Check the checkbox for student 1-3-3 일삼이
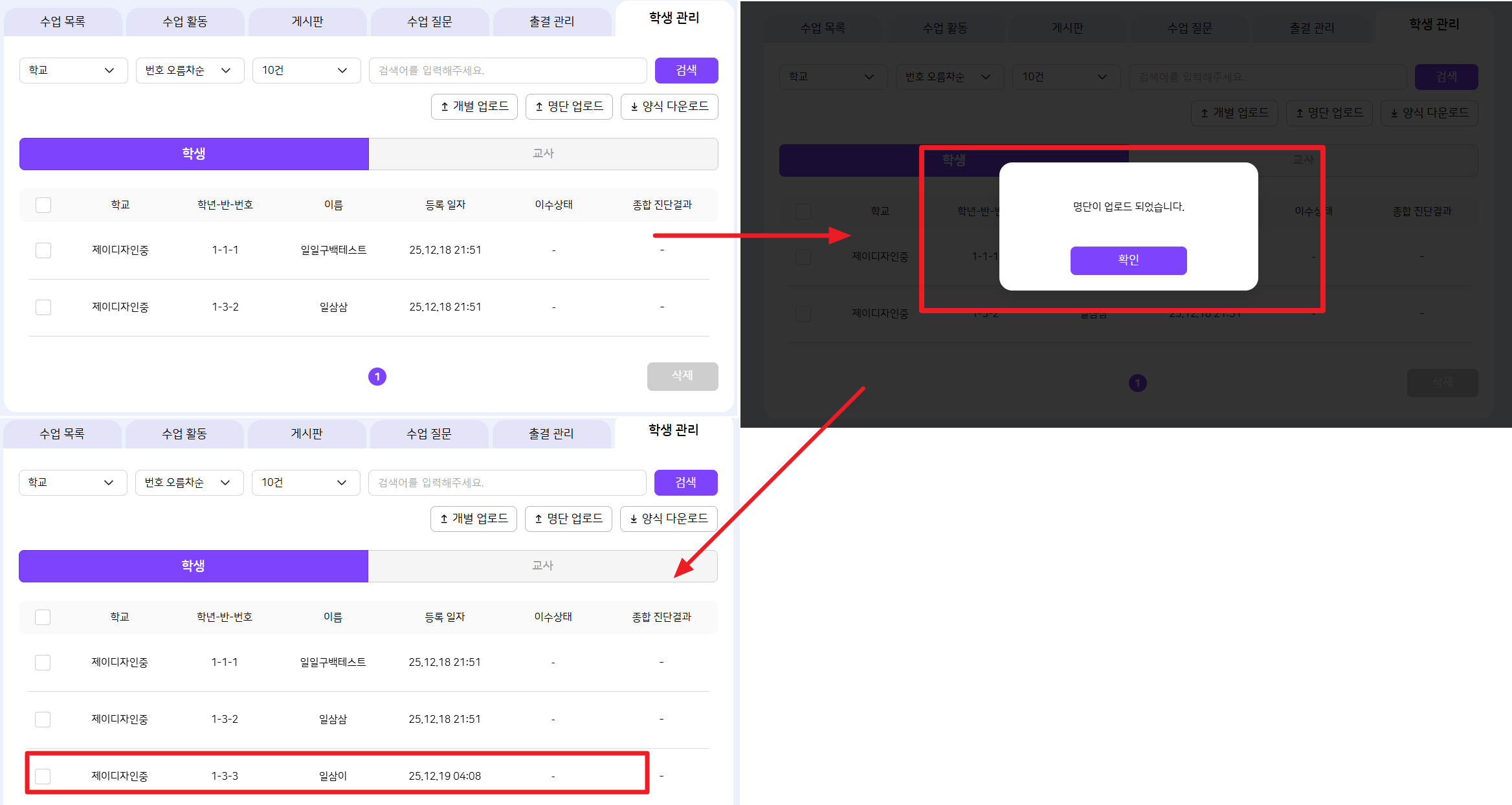This screenshot has width=1512, height=805. [x=43, y=776]
